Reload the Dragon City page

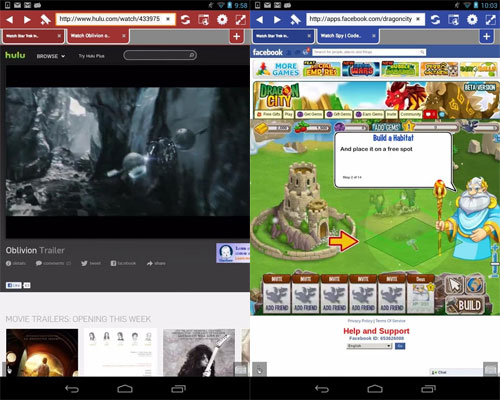[435, 20]
